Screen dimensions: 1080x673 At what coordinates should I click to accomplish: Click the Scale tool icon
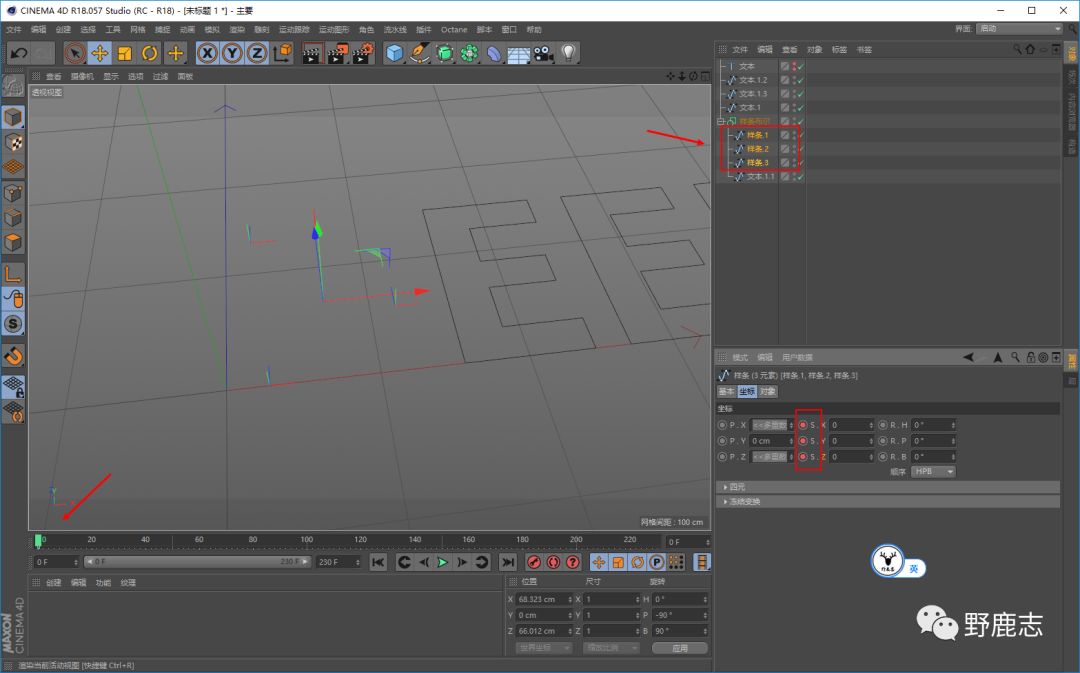point(125,53)
